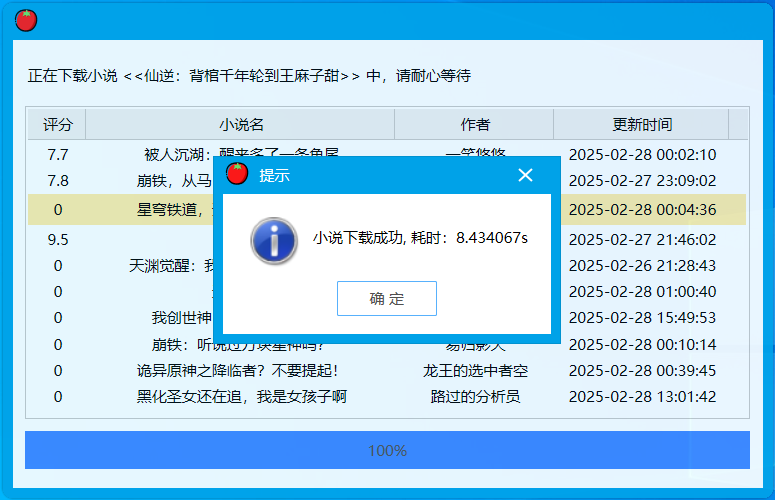This screenshot has width=775, height=500.
Task: Click the tomato icon in the 提示 dialog
Action: [237, 174]
